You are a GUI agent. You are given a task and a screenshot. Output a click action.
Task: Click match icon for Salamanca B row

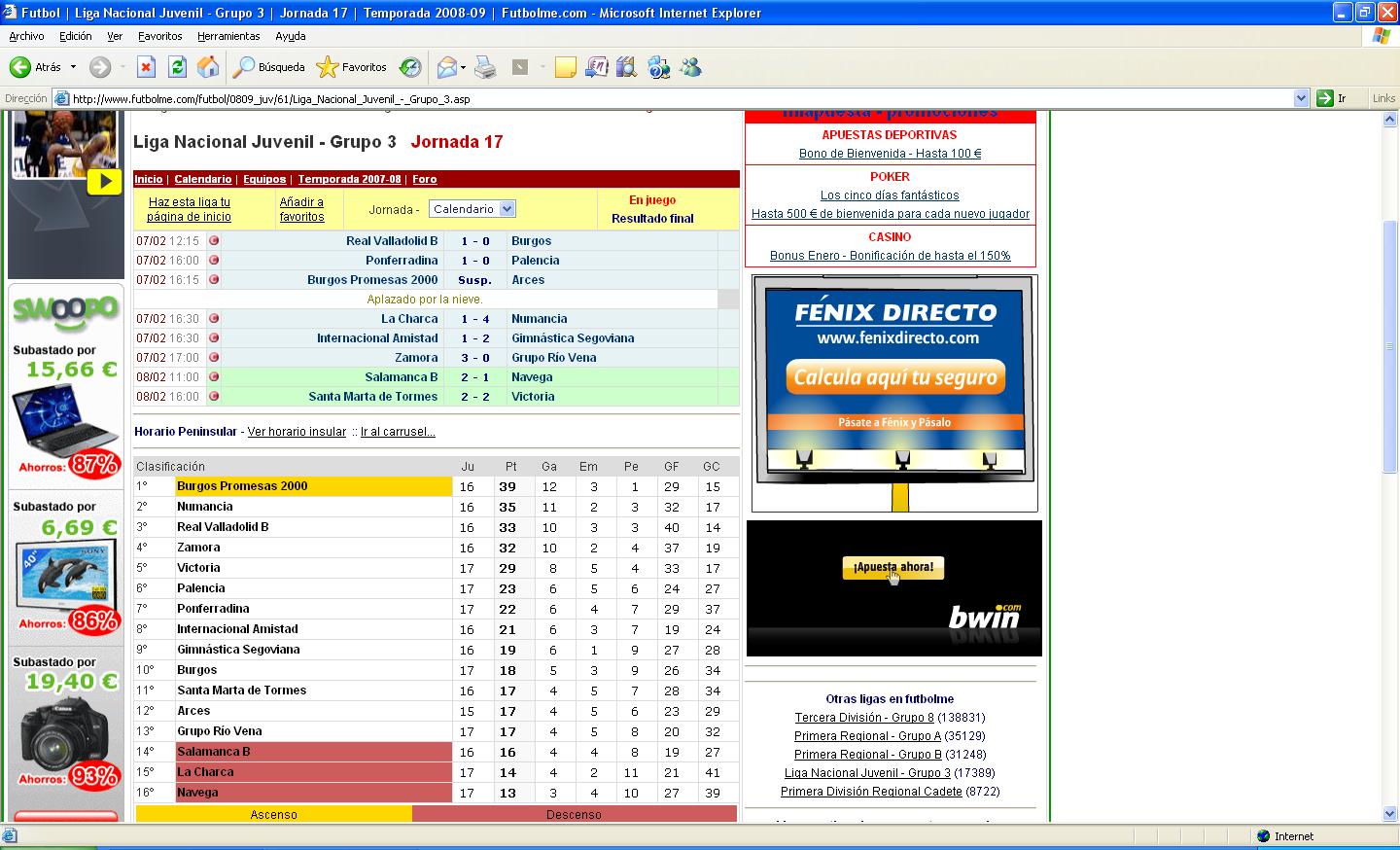click(x=214, y=376)
